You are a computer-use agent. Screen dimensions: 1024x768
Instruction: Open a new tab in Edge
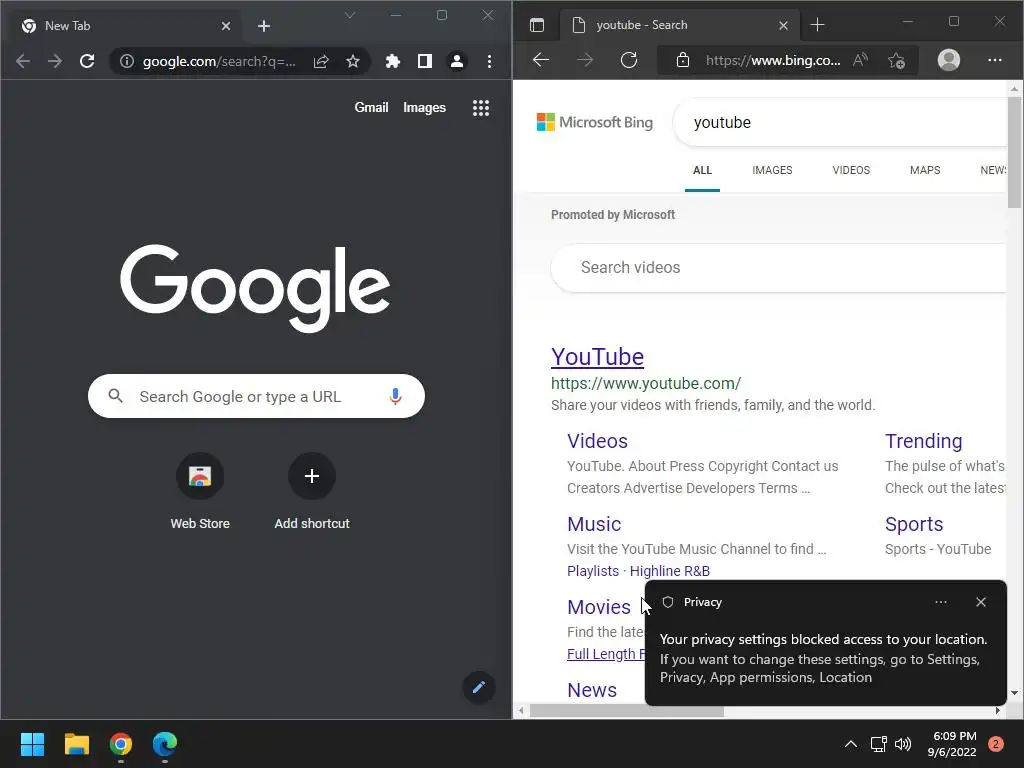817,25
